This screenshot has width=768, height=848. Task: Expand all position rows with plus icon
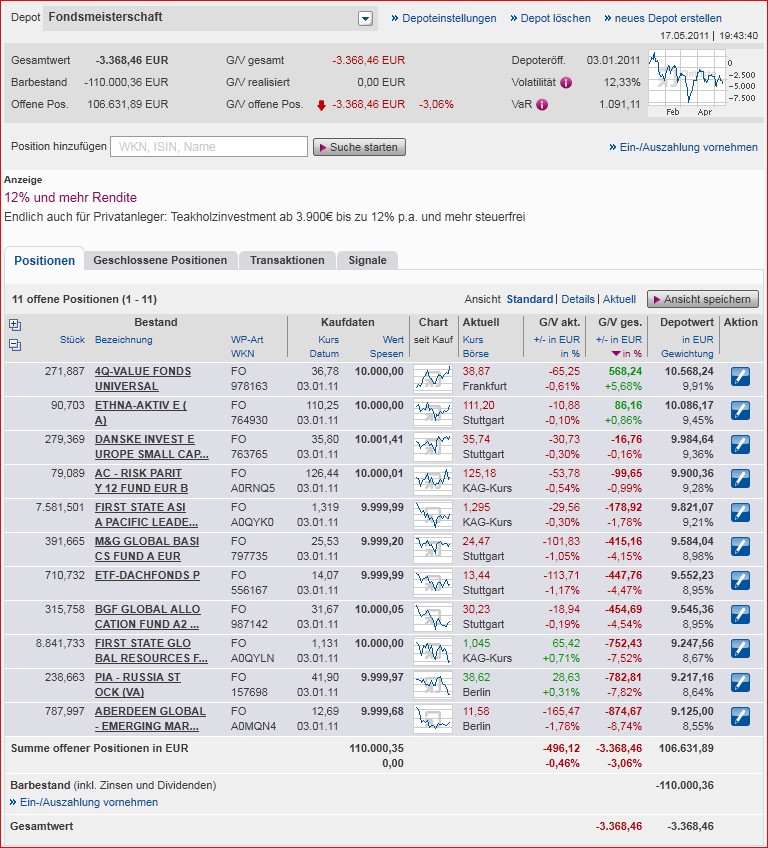[15, 325]
